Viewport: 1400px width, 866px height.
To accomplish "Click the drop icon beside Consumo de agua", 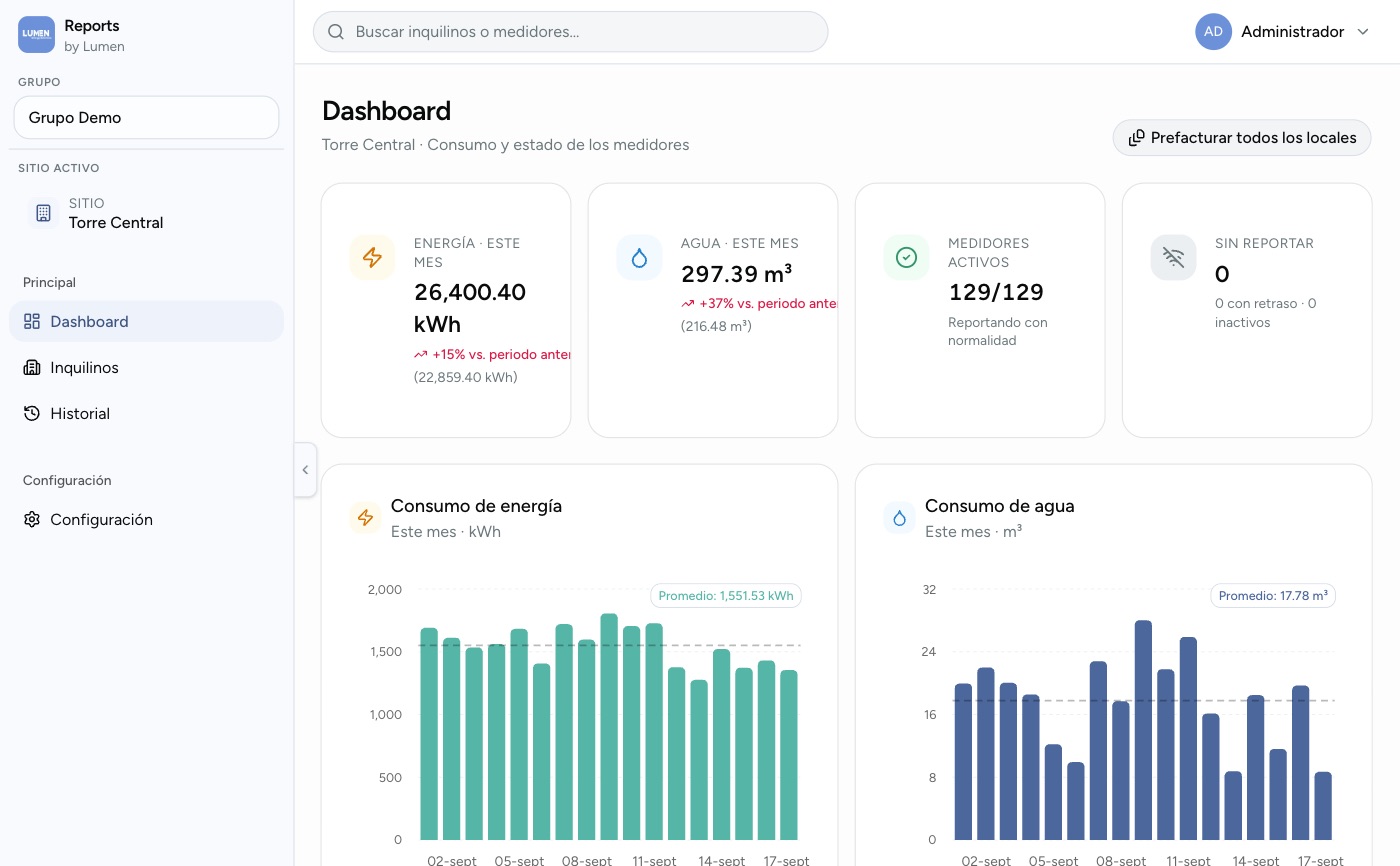I will 899,518.
